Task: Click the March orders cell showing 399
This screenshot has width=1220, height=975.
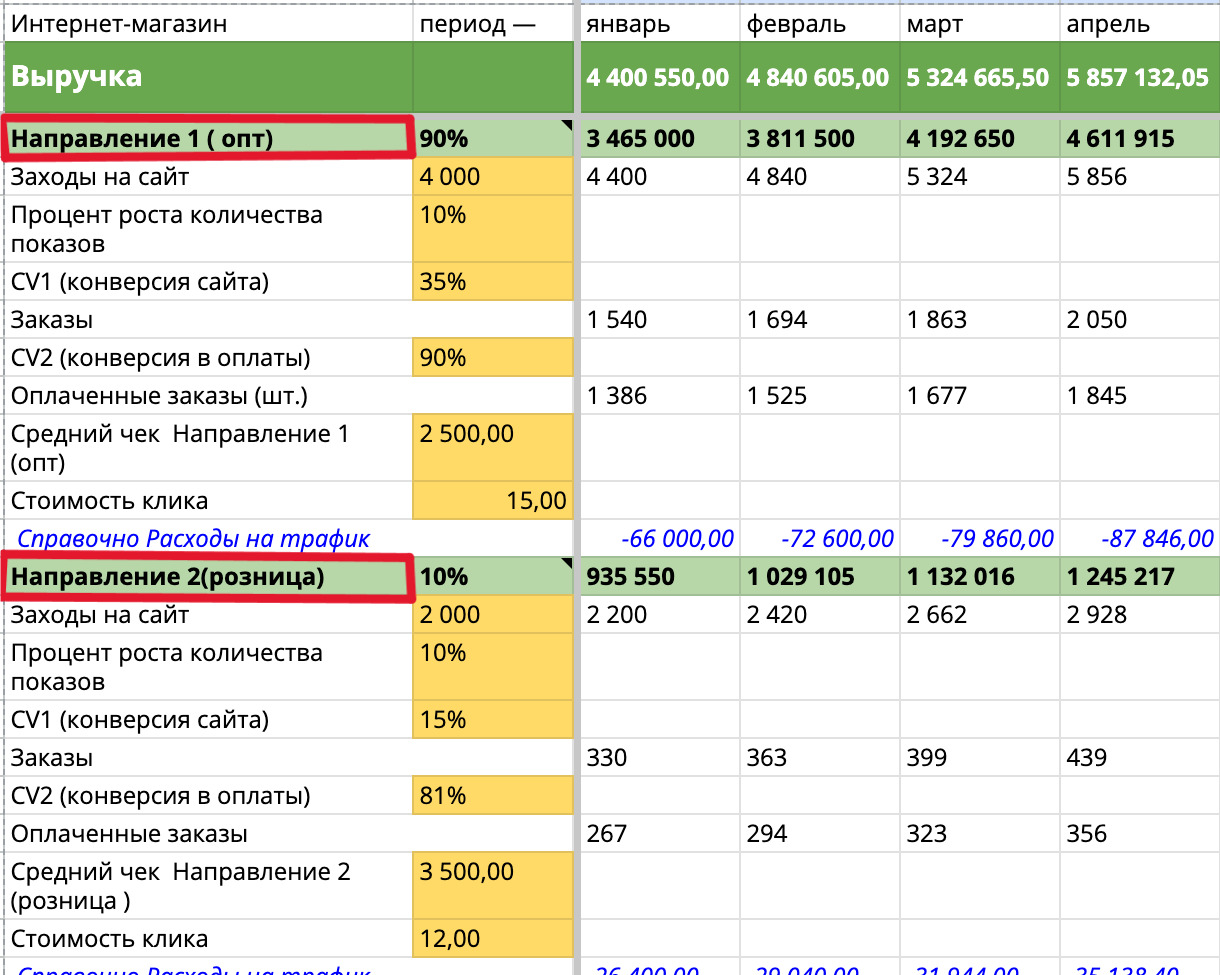Action: pos(978,757)
